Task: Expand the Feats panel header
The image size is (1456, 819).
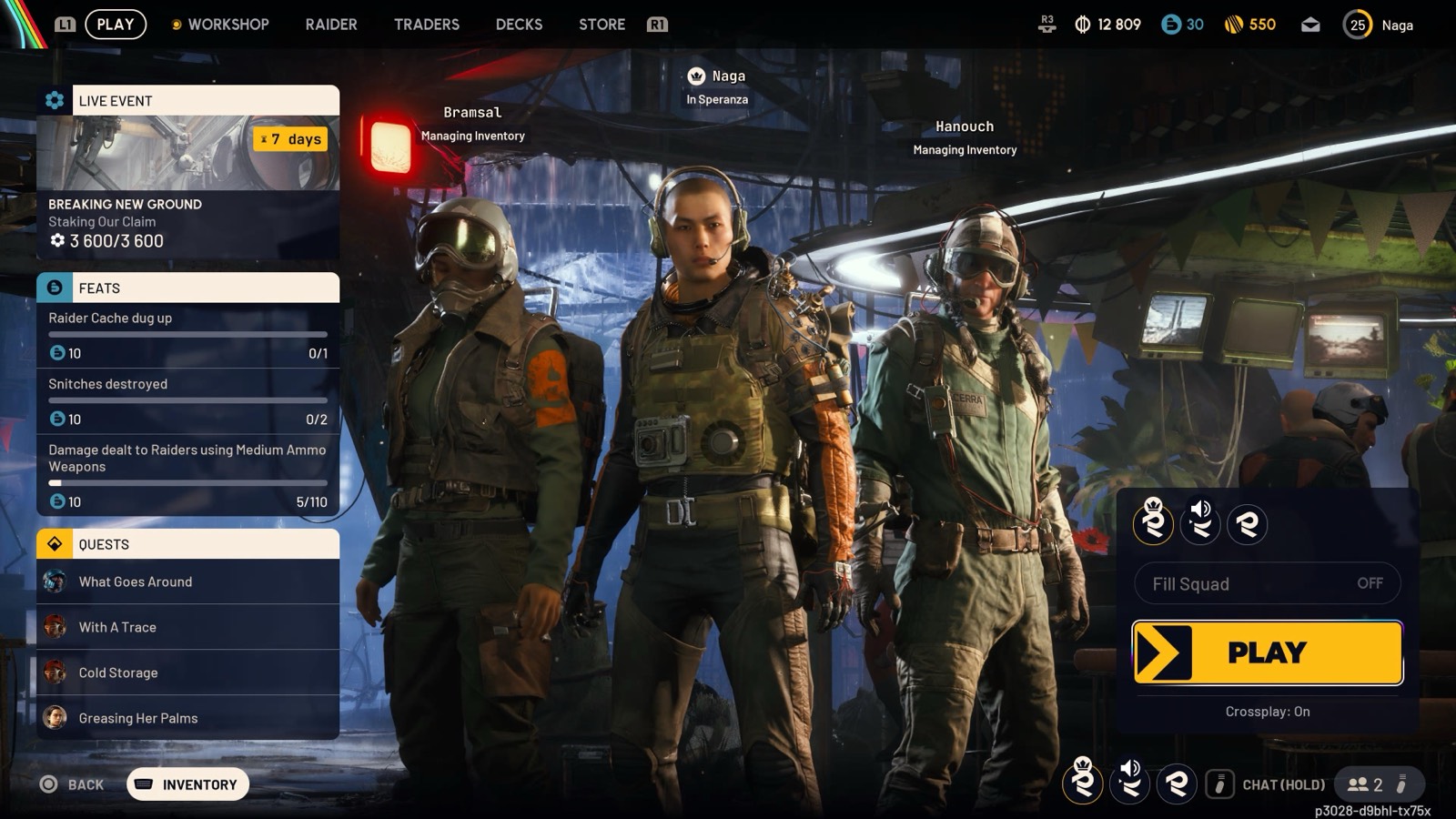Action: tap(188, 288)
